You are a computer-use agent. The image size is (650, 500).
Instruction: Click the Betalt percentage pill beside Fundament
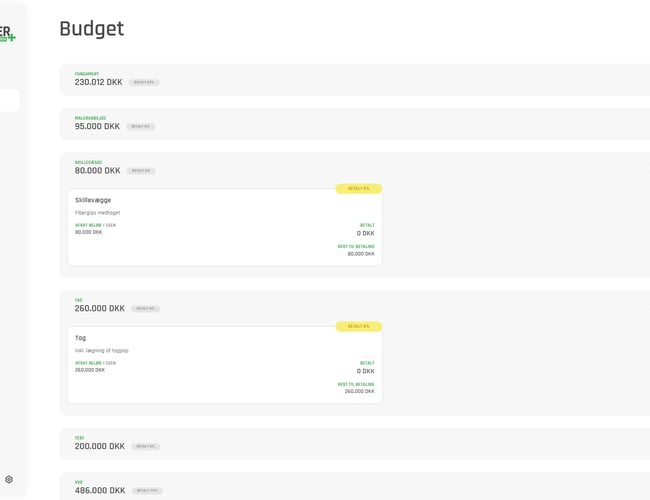(144, 82)
